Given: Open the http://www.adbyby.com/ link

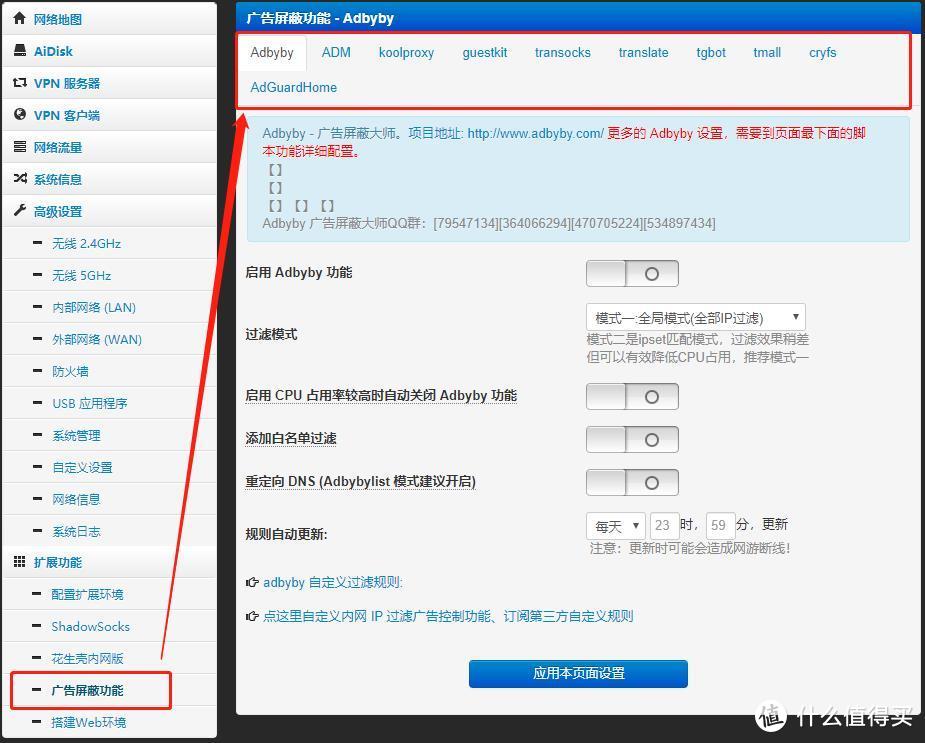Looking at the screenshot, I should [536, 133].
